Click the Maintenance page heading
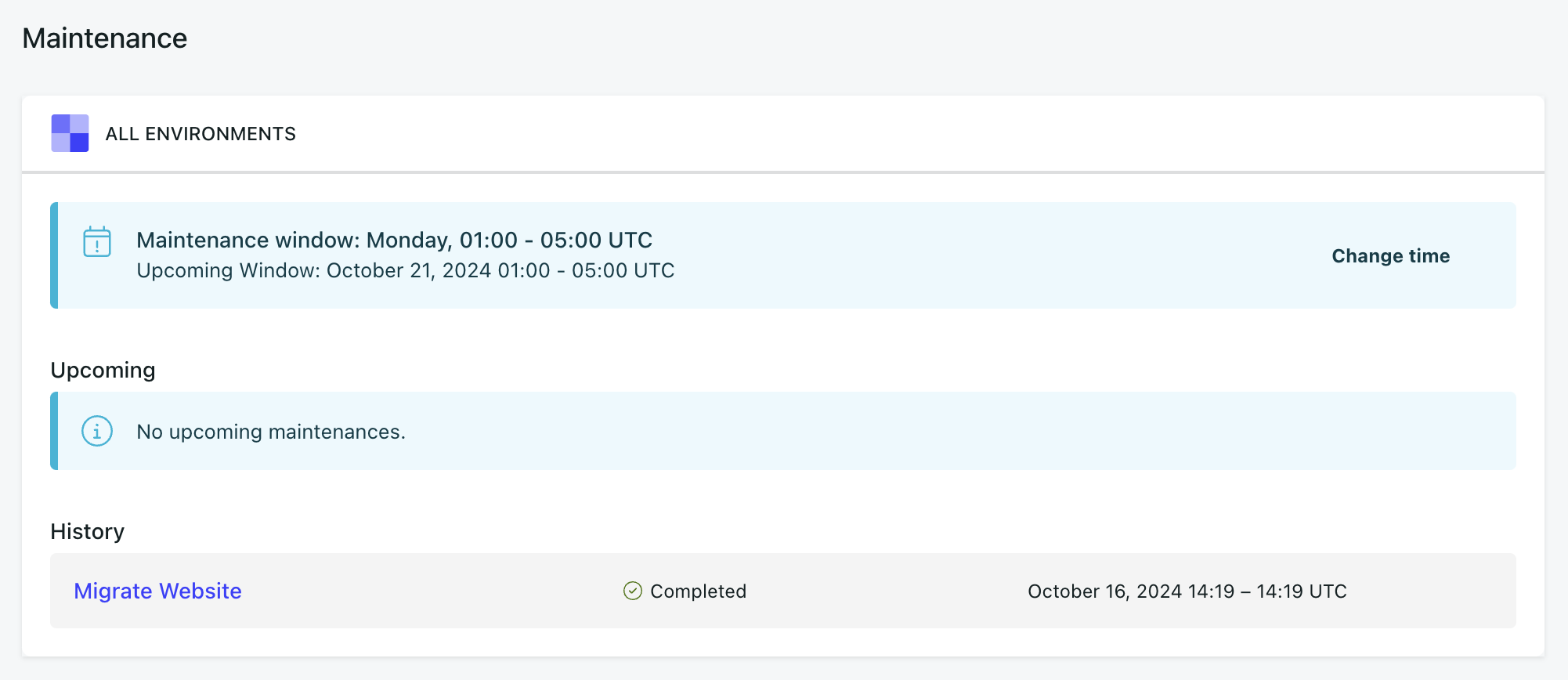Screen dimensions: 1568x680 (105, 38)
